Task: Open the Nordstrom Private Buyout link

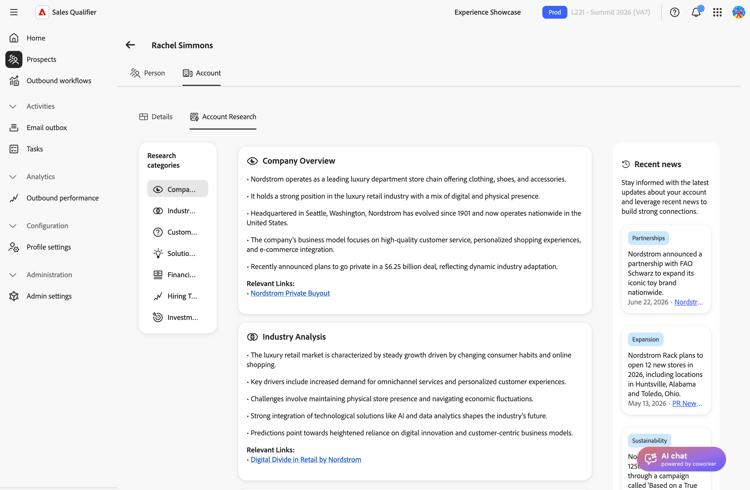Action: click(x=290, y=293)
